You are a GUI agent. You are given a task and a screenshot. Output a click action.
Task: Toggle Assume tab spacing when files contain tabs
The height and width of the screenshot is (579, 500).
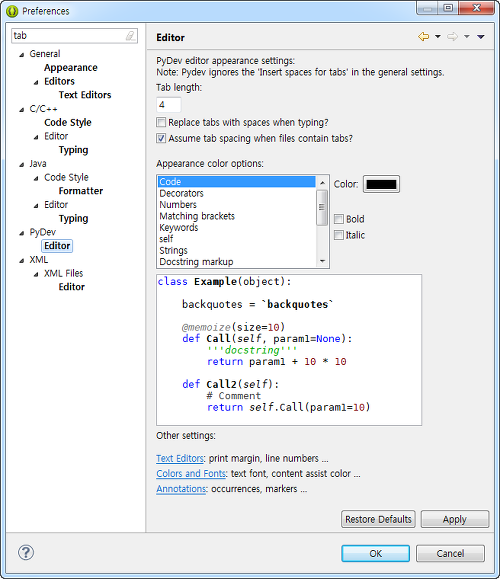pyautogui.click(x=161, y=138)
